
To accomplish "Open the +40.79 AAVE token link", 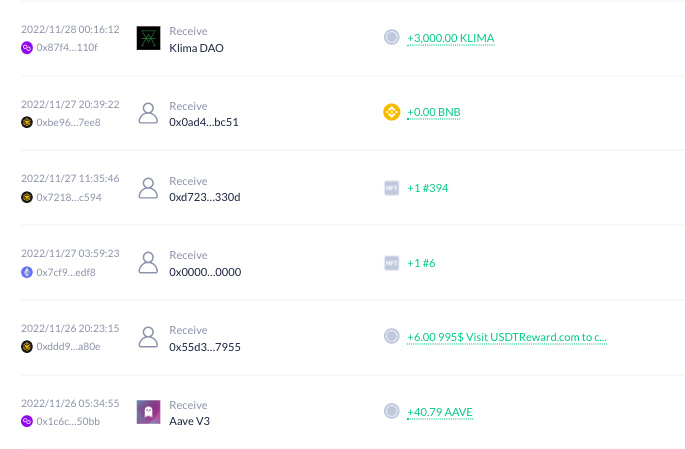I will 439,412.
